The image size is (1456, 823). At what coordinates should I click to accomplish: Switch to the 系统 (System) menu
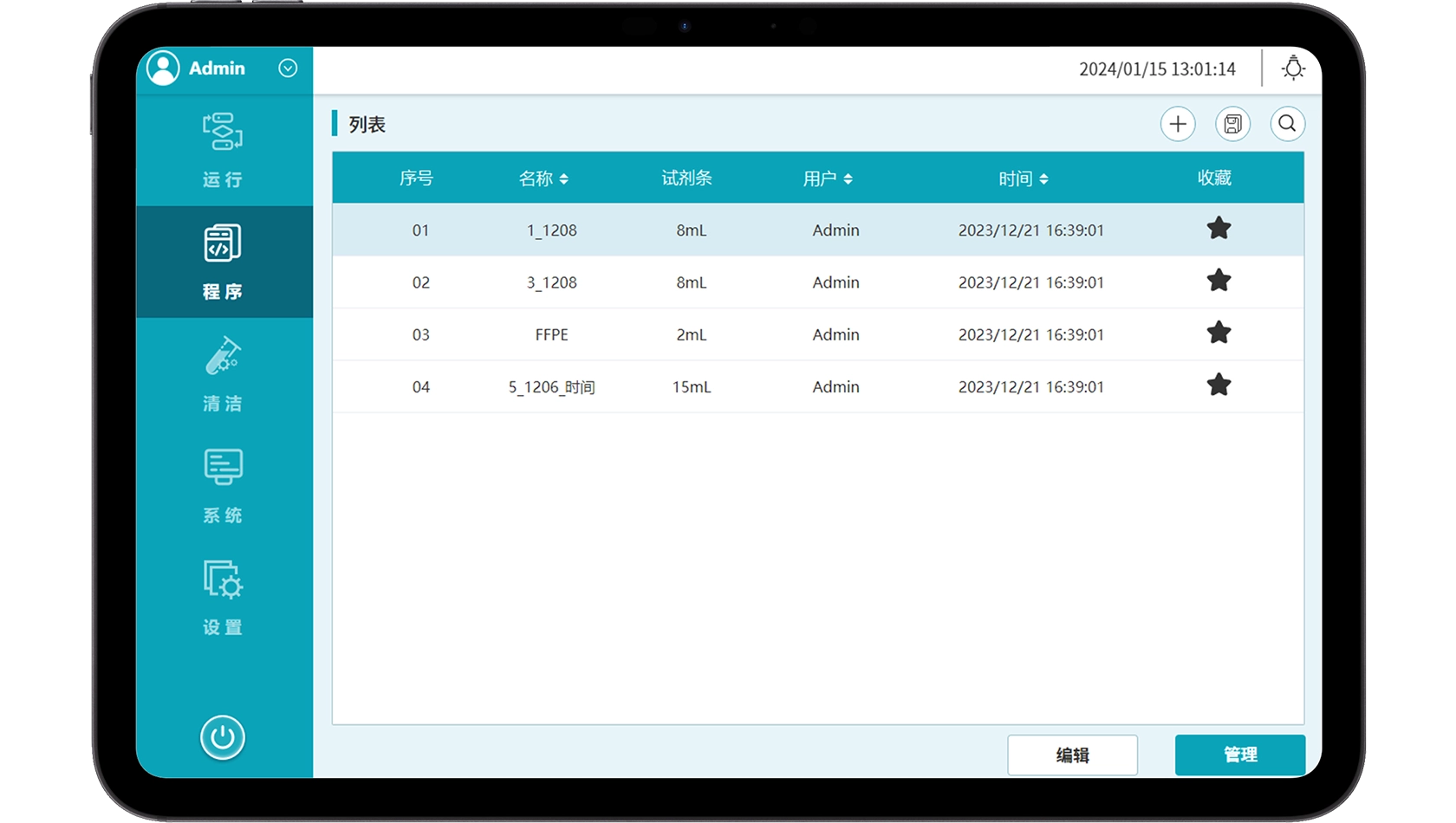point(223,485)
